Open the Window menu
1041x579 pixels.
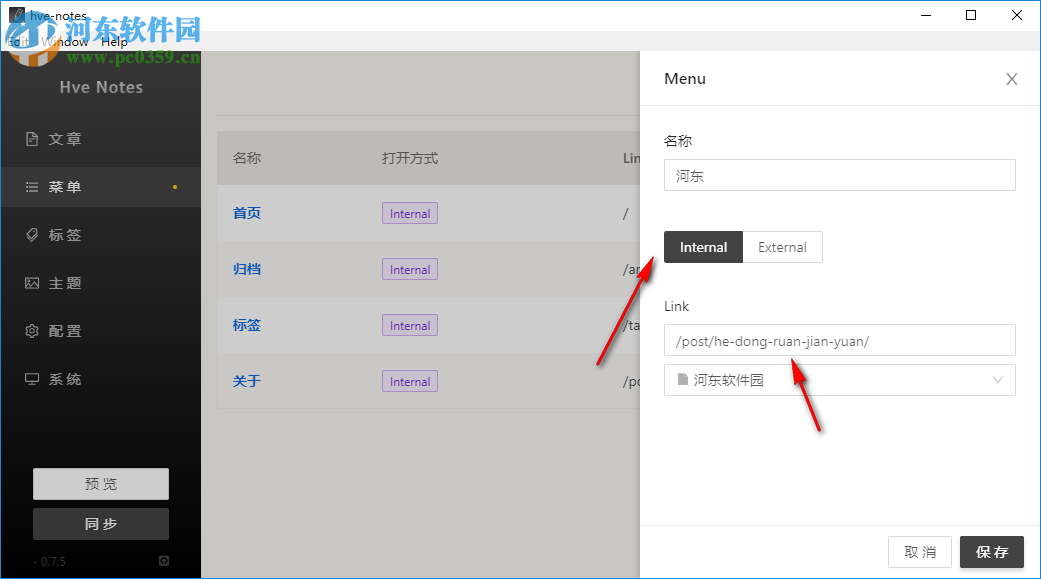66,42
